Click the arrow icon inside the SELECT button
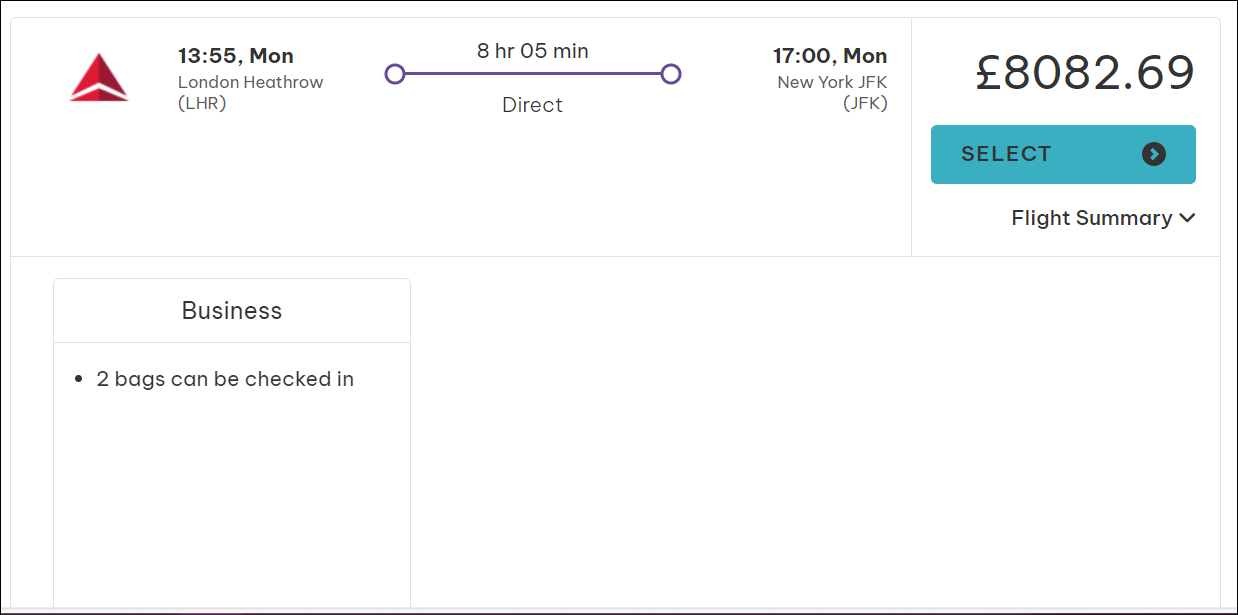Image resolution: width=1238 pixels, height=615 pixels. pos(1154,154)
